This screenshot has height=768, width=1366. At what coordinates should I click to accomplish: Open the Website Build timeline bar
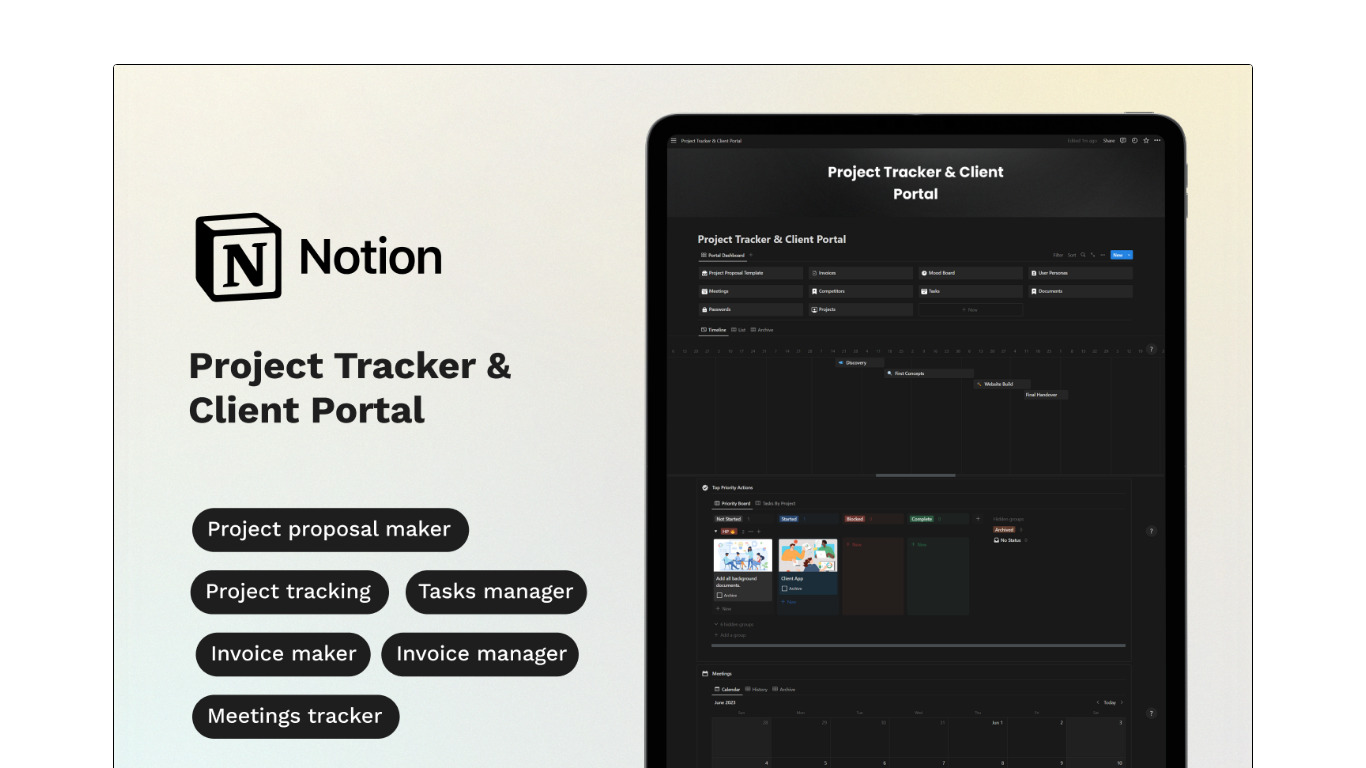[1002, 384]
